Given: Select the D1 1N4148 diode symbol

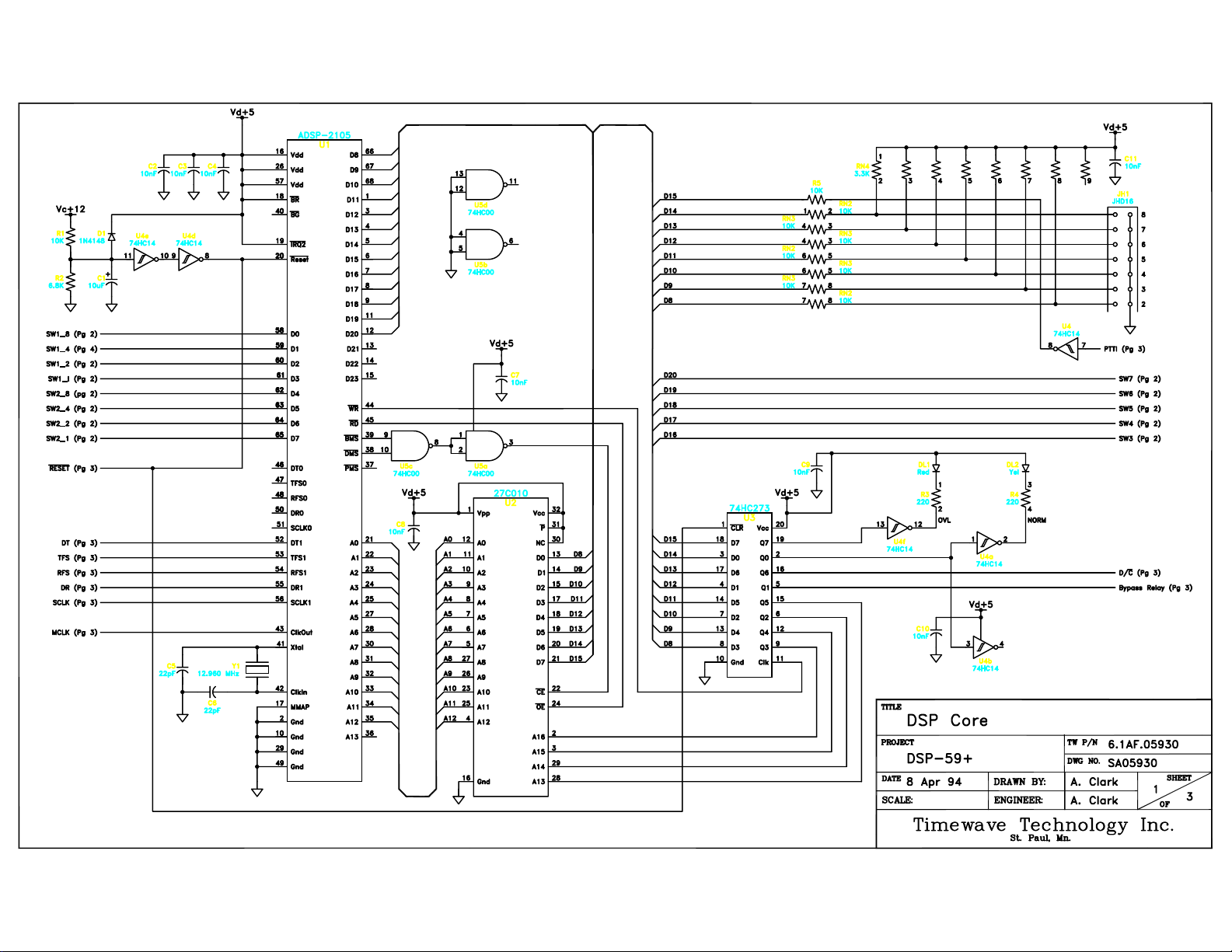Looking at the screenshot, I should pos(112,235).
